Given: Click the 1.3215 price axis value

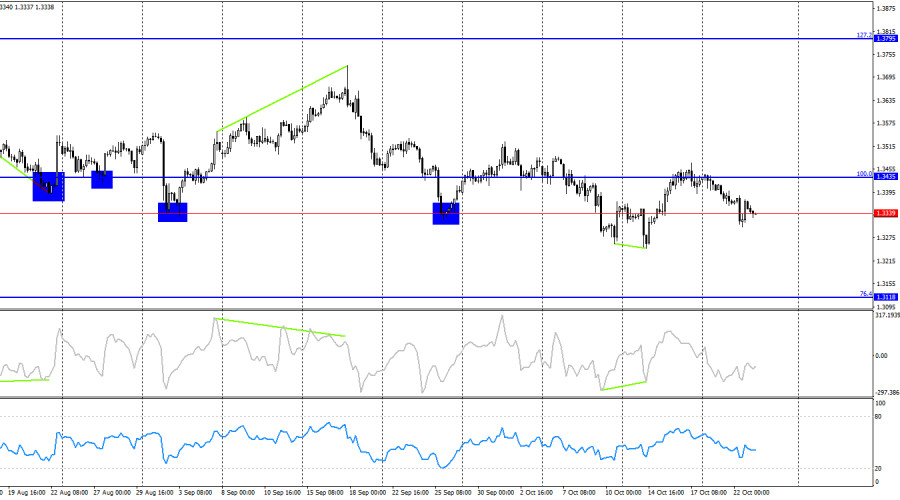Looking at the screenshot, I should pos(886,261).
